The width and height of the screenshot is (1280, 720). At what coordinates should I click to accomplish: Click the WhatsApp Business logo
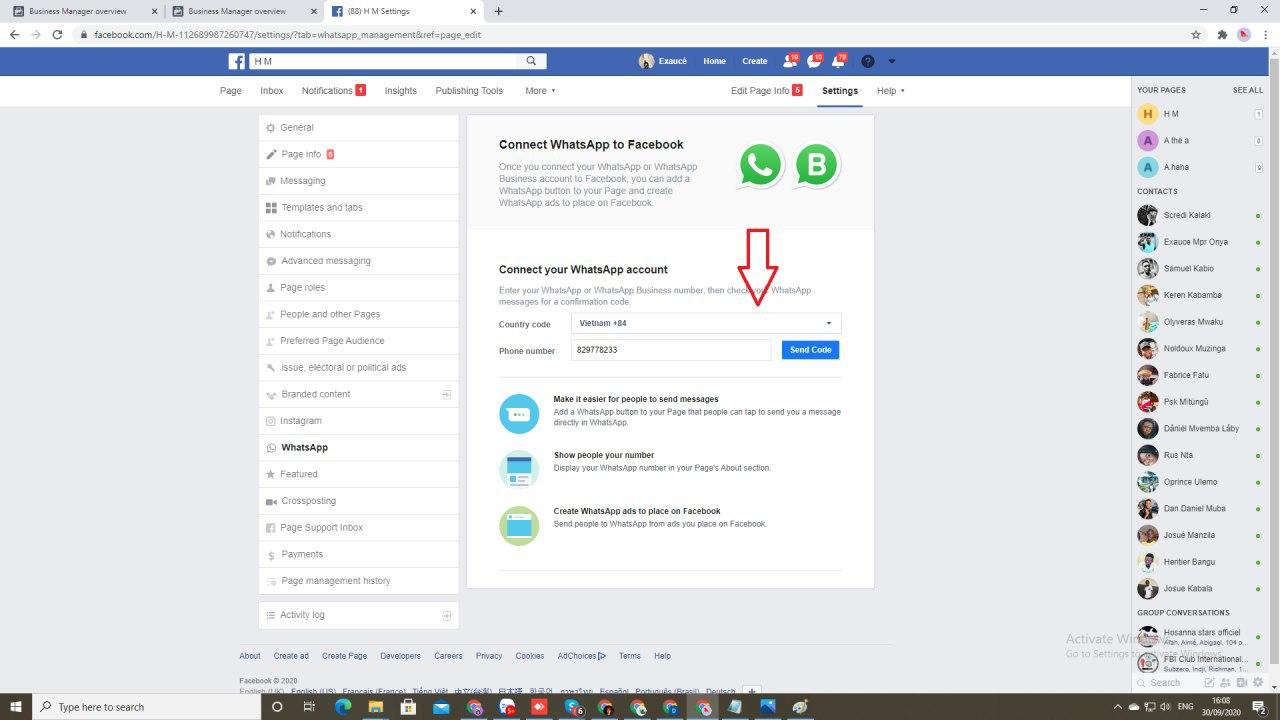(817, 166)
